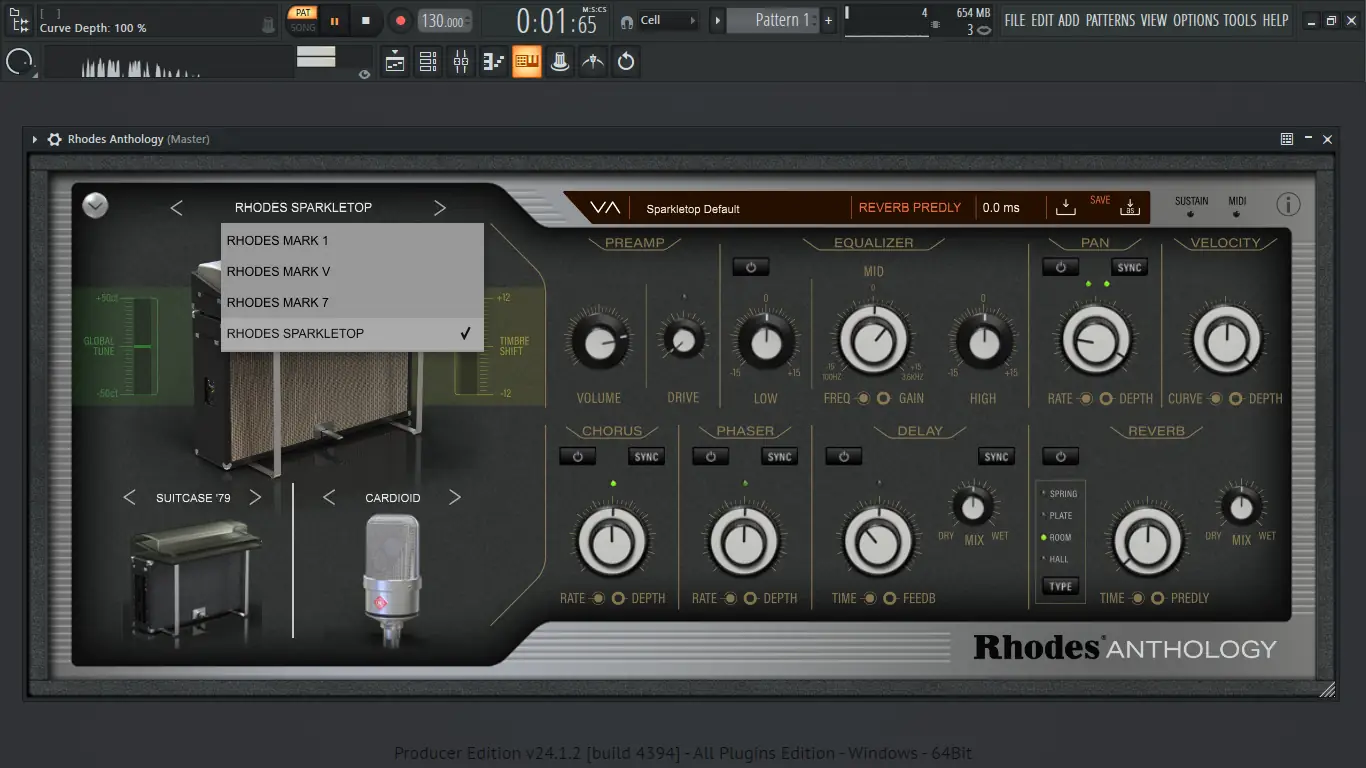Enable Pan SYNC button
This screenshot has height=768, width=1366.
tap(1129, 267)
